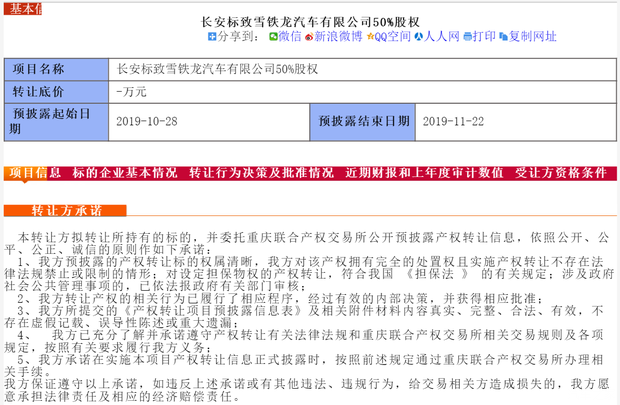Select the end date 2019-11-22

click(453, 121)
